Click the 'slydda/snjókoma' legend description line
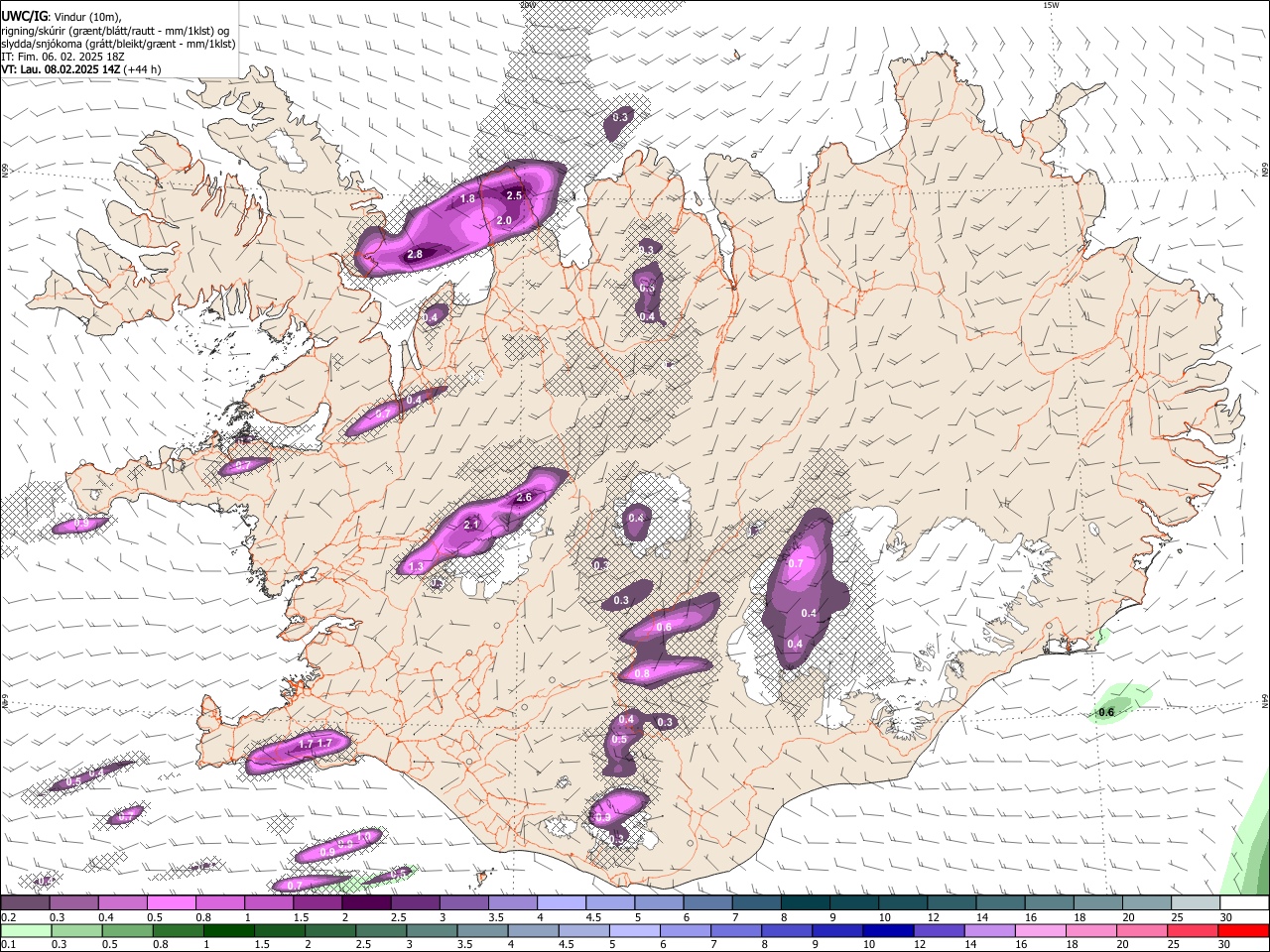Viewport: 1270px width, 952px height. tap(118, 44)
